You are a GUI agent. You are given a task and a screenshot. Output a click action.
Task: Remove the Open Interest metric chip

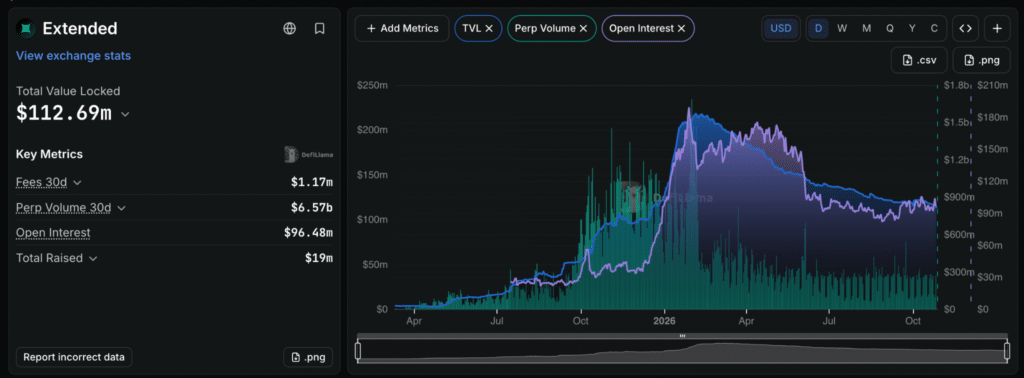point(681,29)
